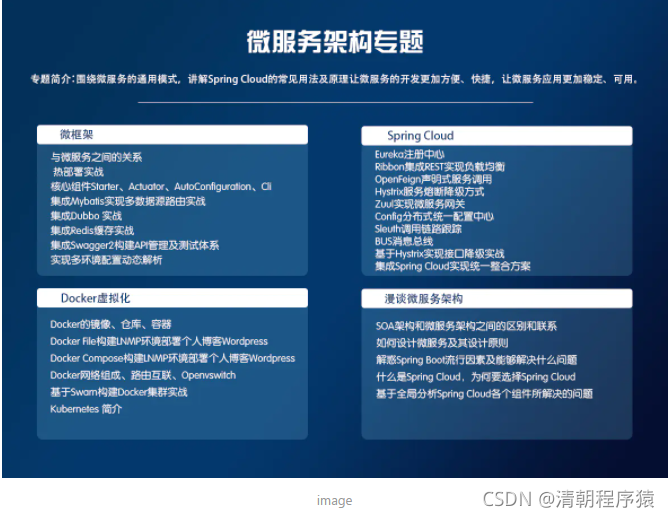Click Docker File构建LNMP环境 line
Image resolution: width=669 pixels, height=517 pixels.
159,341
